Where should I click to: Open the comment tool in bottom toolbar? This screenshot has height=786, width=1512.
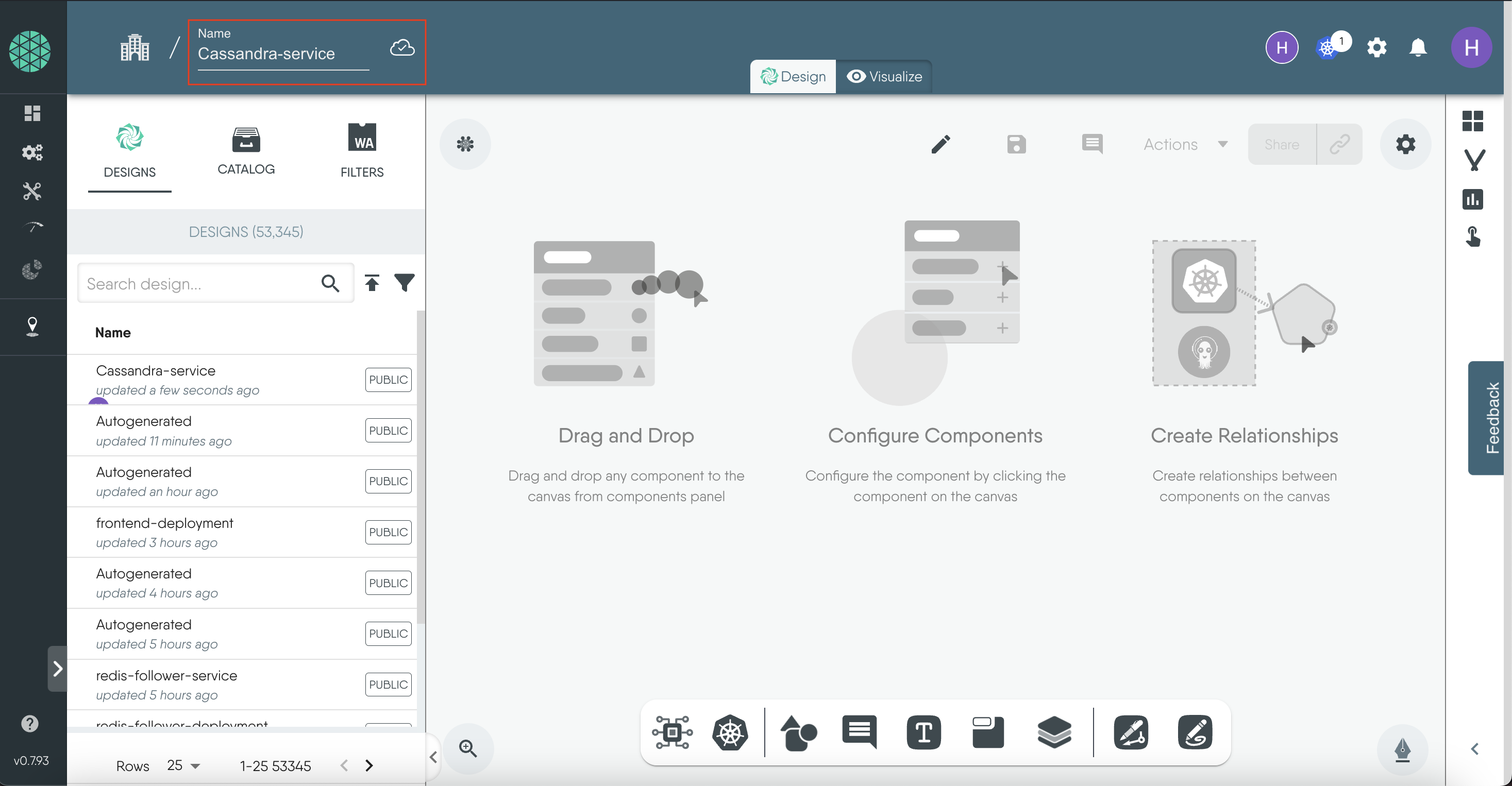tap(859, 732)
